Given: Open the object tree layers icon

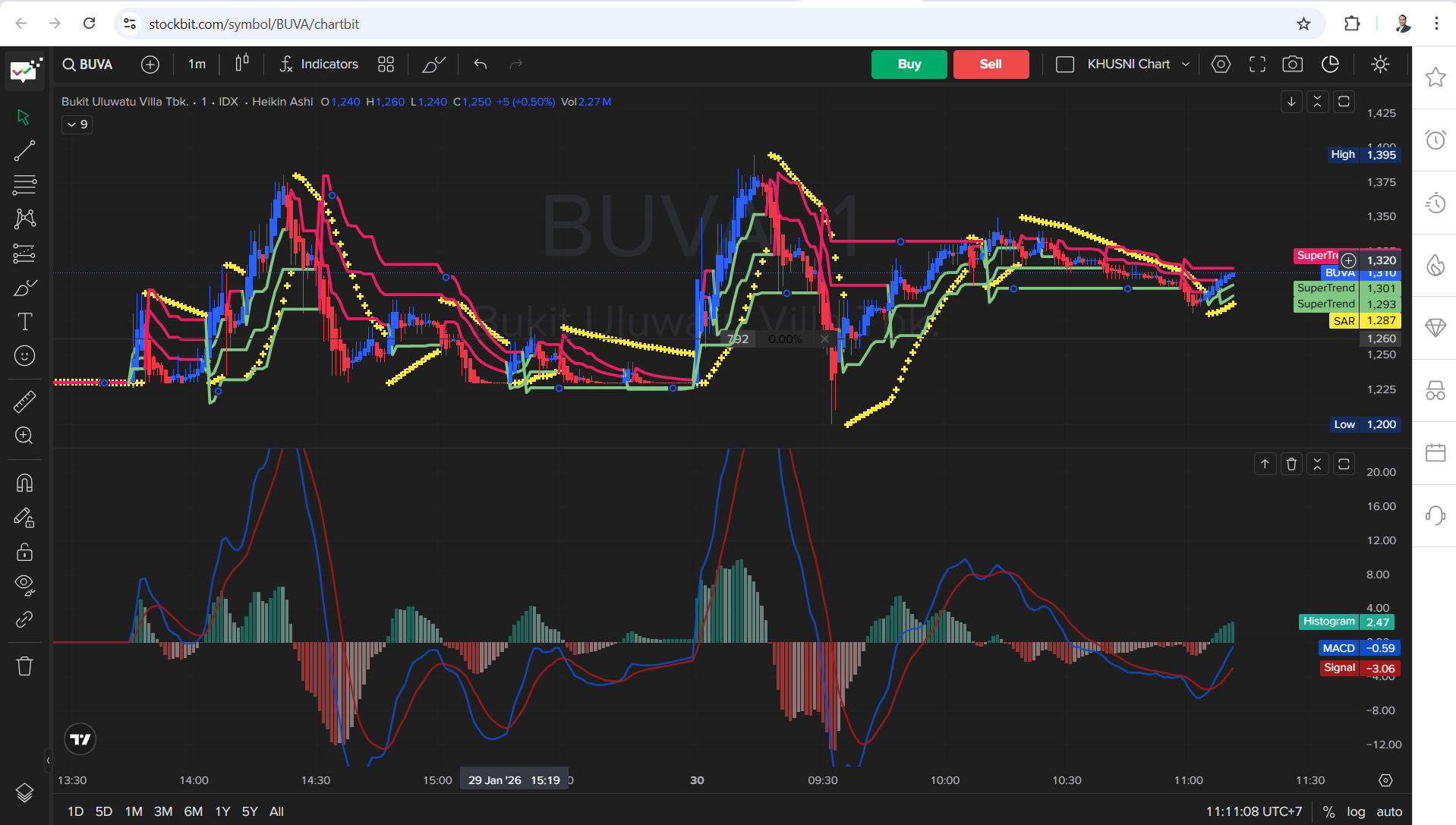Looking at the screenshot, I should pos(24,792).
